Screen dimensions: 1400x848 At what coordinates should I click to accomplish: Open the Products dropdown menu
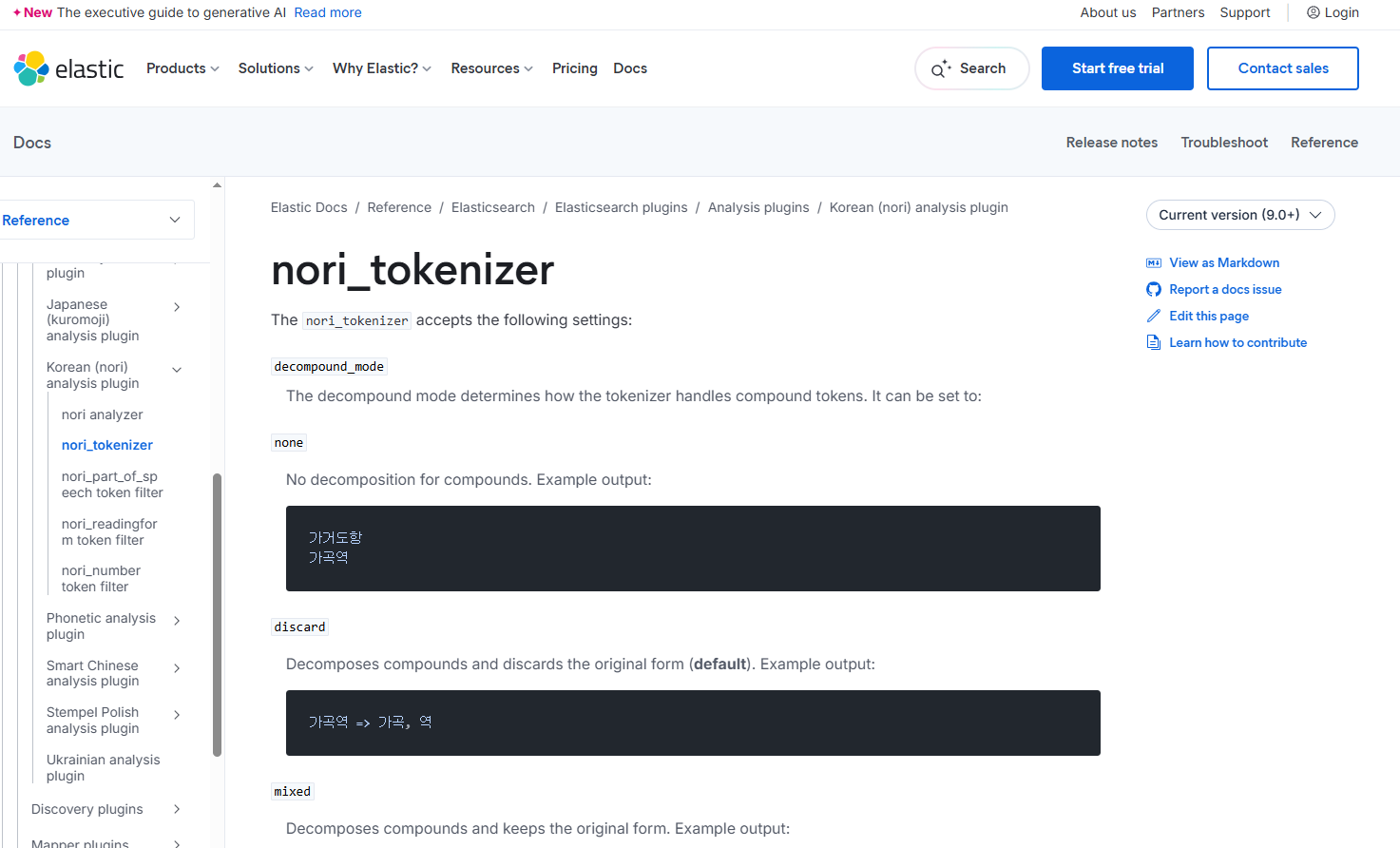click(x=182, y=68)
